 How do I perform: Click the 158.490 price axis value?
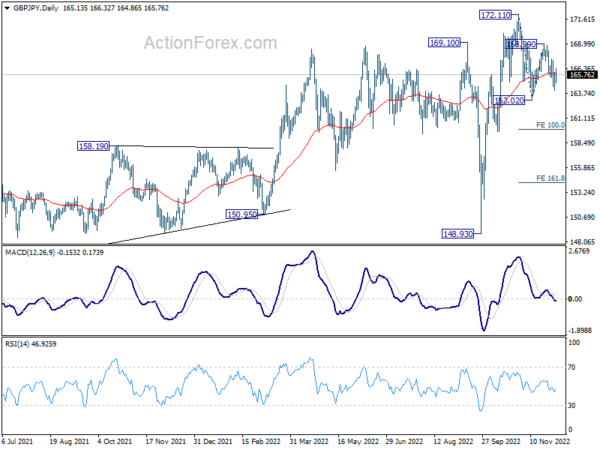click(x=582, y=143)
